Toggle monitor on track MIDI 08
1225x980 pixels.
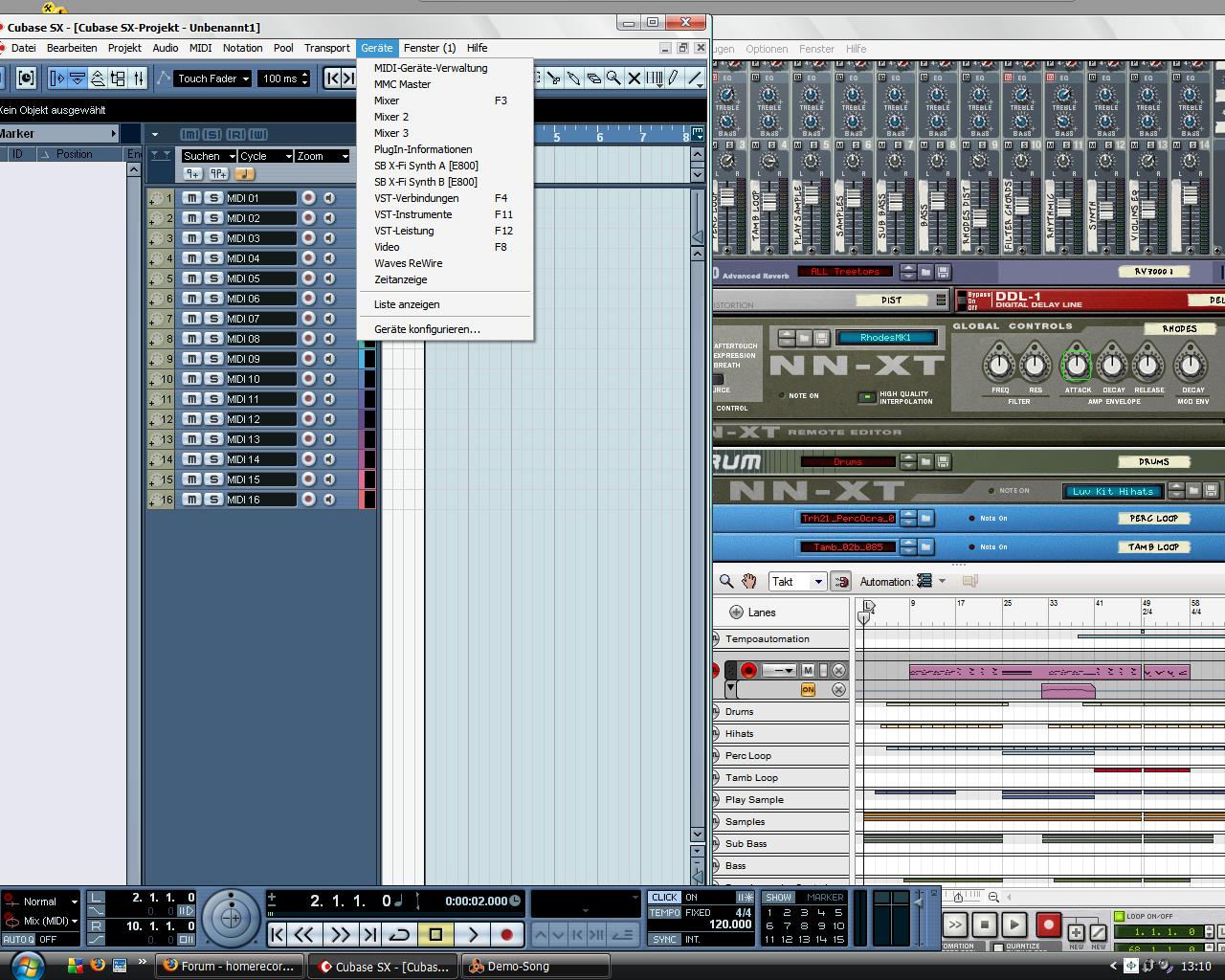coord(329,339)
